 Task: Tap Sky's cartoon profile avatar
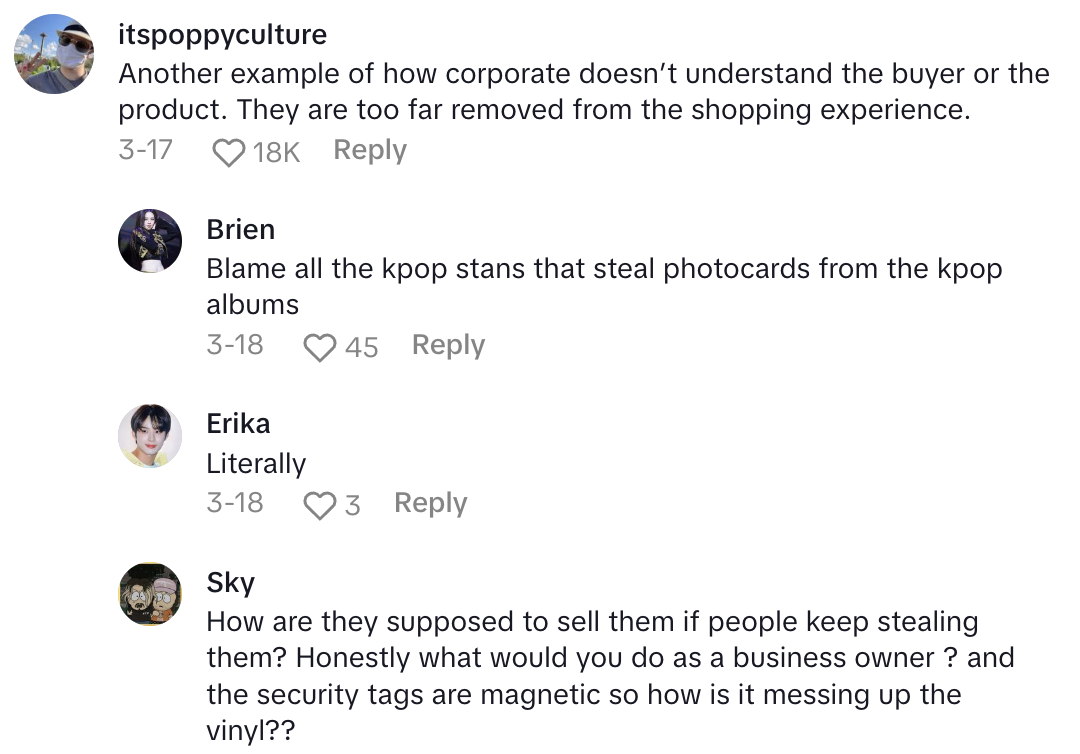pyautogui.click(x=150, y=594)
